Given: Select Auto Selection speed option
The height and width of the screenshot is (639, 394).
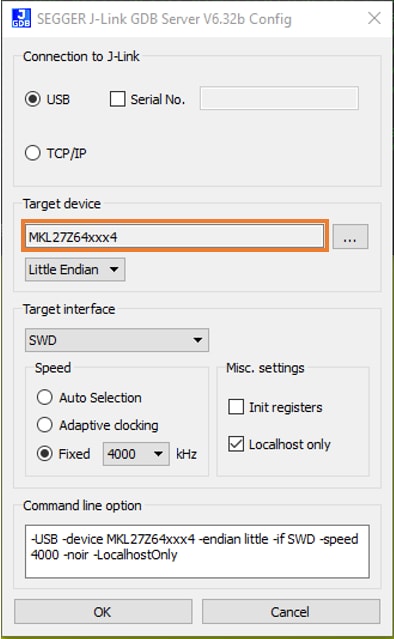Looking at the screenshot, I should point(44,397).
